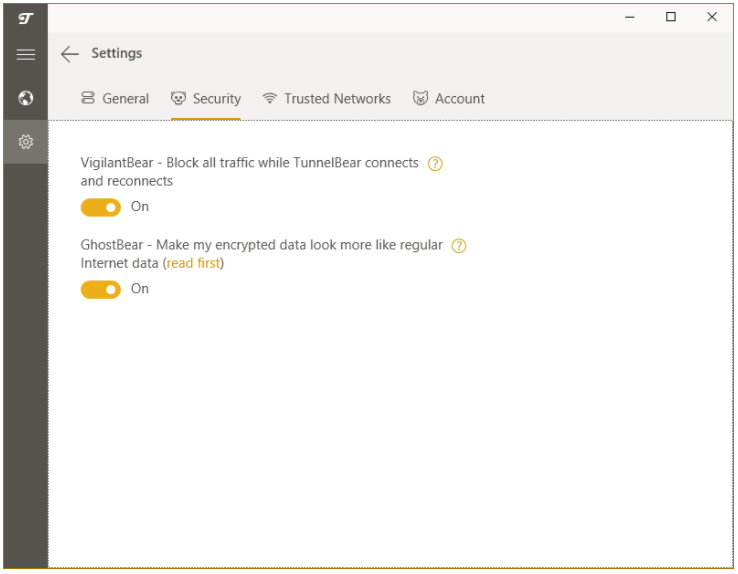Click the TunnelBear logo in sidebar
This screenshot has width=738, height=574.
click(x=25, y=18)
